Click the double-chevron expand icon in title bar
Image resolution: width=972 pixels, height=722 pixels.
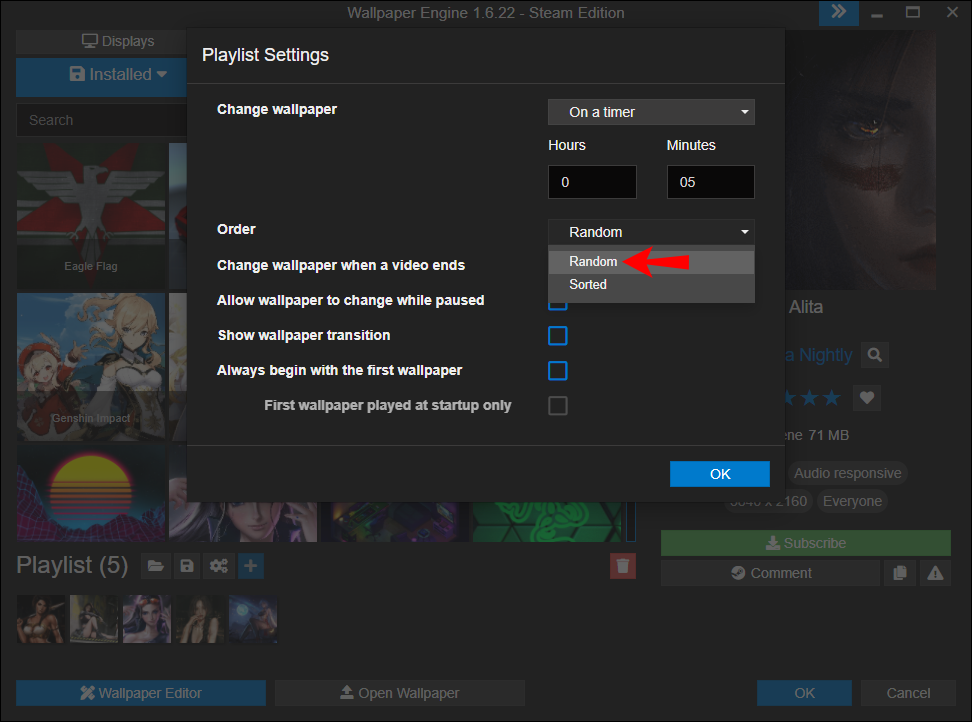[x=839, y=12]
